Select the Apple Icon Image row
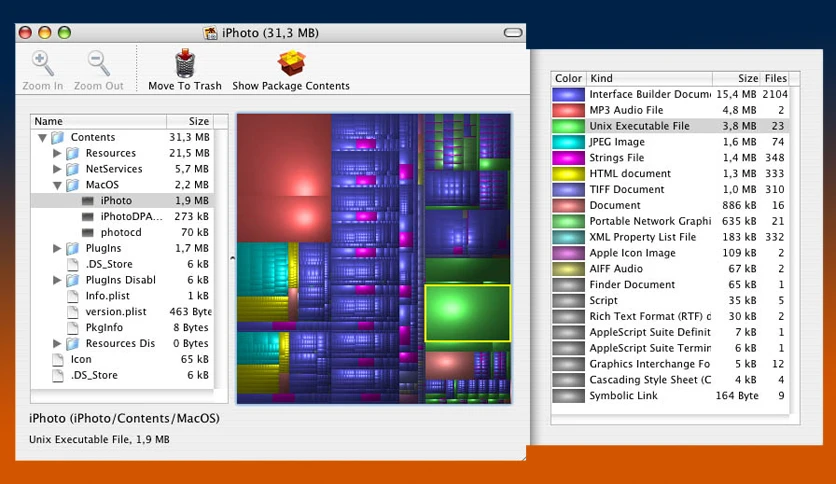 point(670,253)
